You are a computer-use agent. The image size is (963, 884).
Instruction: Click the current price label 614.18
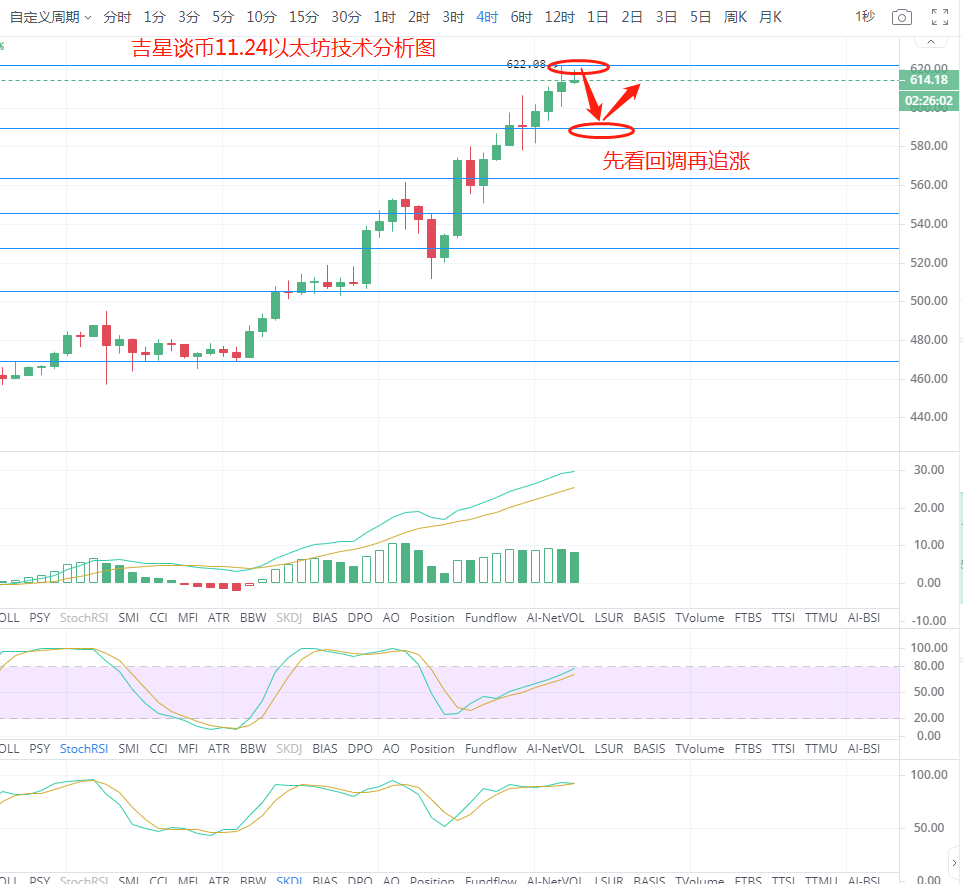click(x=929, y=80)
